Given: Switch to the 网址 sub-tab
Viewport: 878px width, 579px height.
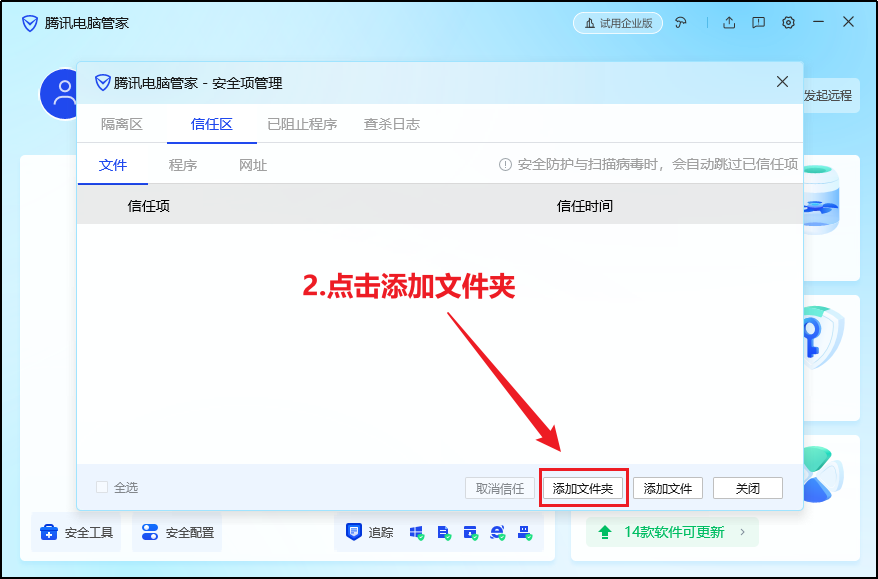Looking at the screenshot, I should tap(253, 165).
